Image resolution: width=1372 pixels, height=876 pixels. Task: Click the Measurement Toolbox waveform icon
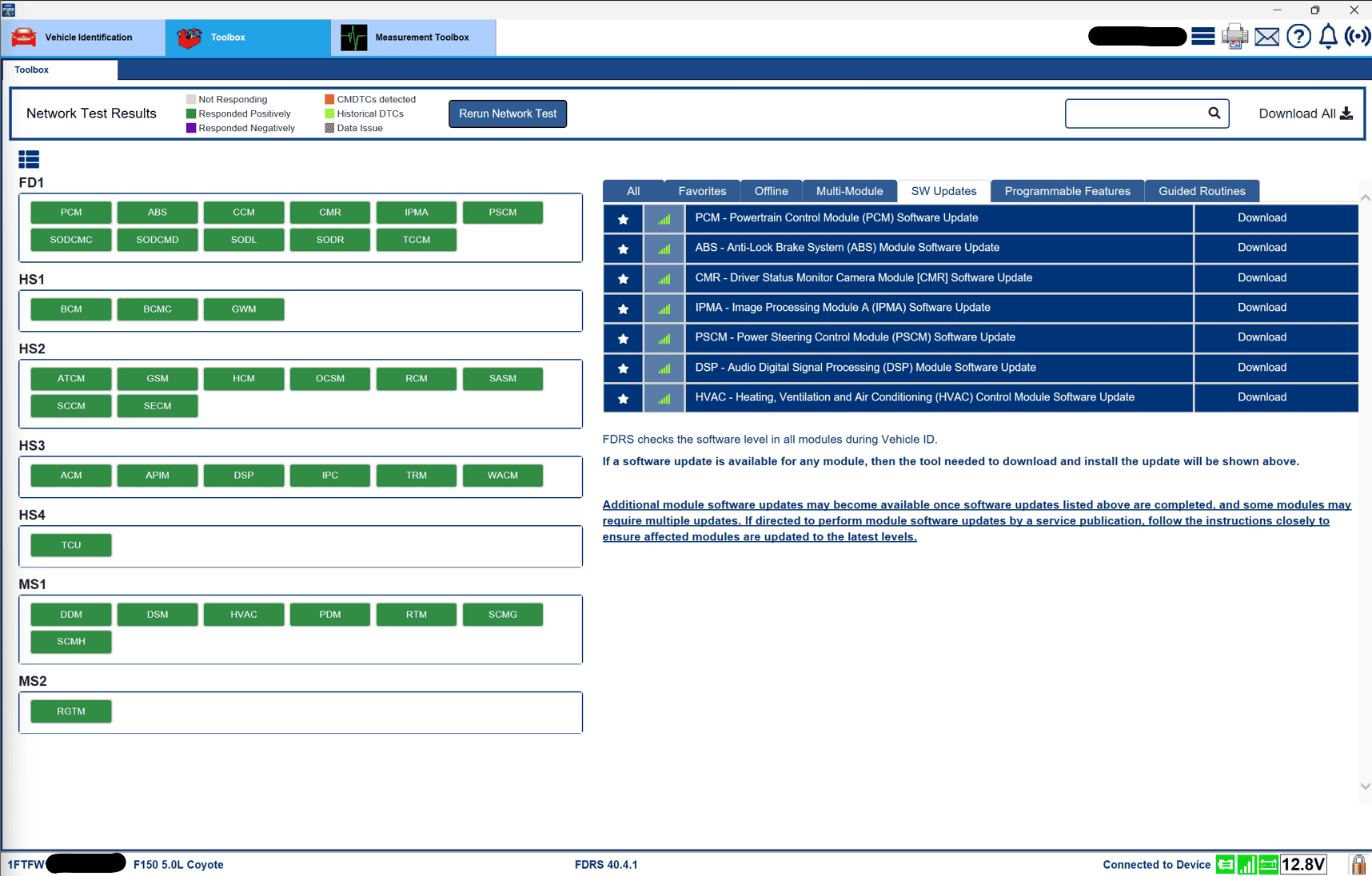[x=353, y=37]
